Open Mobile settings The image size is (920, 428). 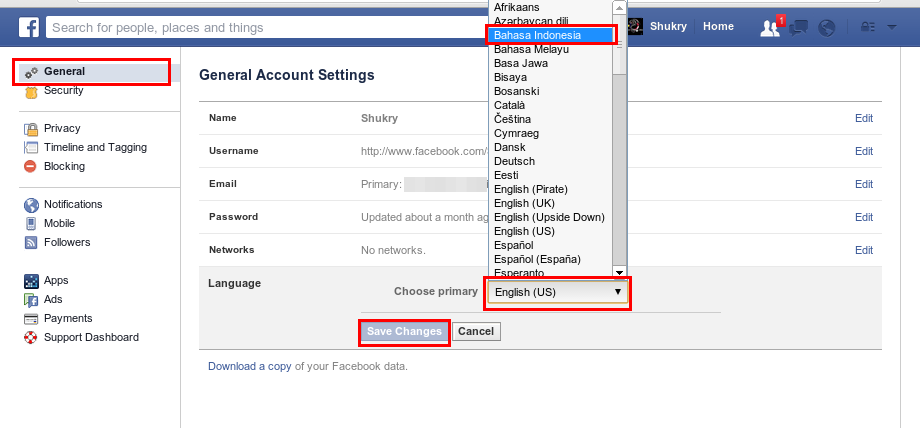point(59,223)
